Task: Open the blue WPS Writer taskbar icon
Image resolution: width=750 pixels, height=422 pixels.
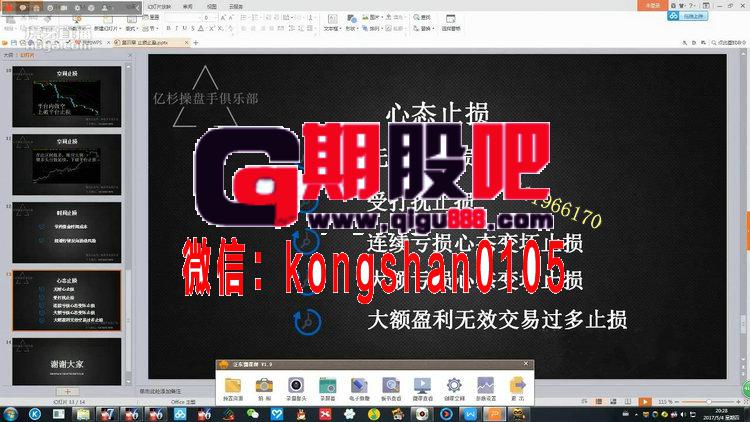Action: click(x=471, y=414)
